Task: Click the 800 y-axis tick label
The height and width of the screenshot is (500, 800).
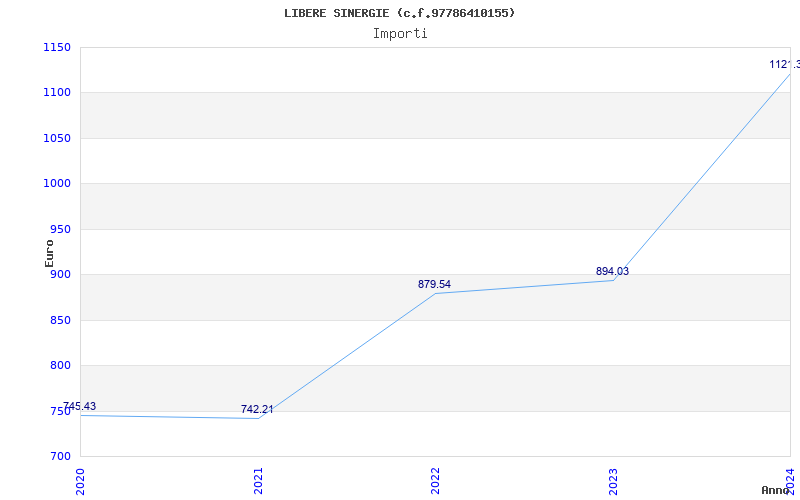Action: pos(60,366)
